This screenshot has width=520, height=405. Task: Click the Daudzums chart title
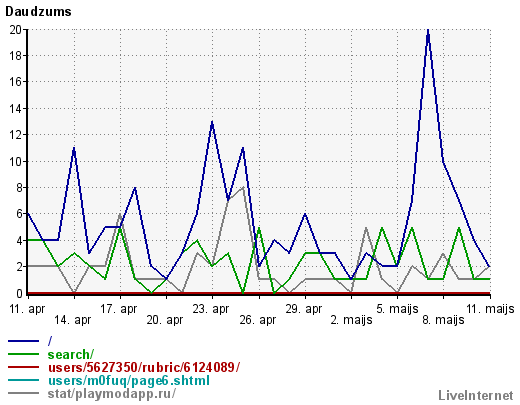pyautogui.click(x=38, y=12)
